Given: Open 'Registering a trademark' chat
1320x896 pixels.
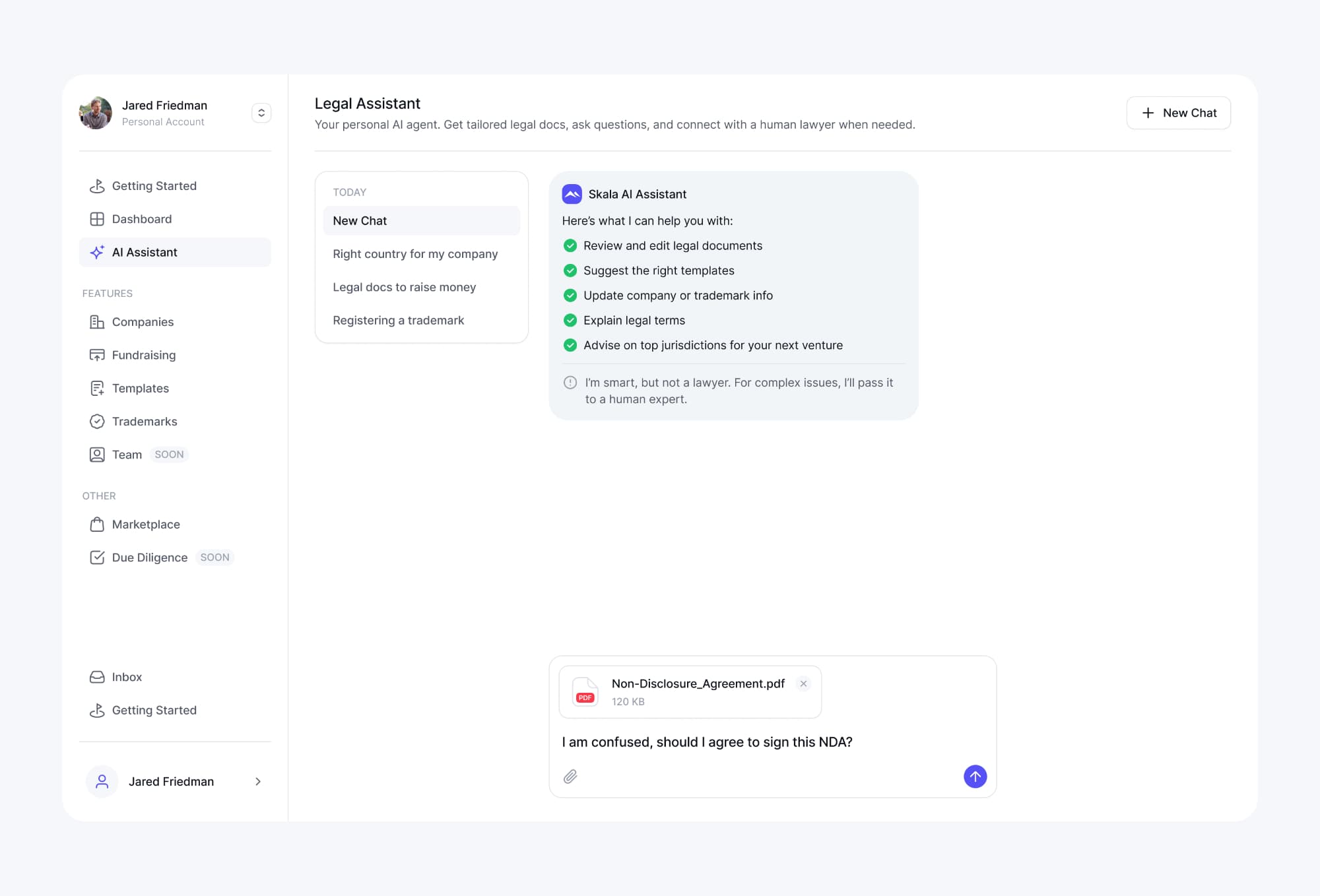Looking at the screenshot, I should (398, 320).
